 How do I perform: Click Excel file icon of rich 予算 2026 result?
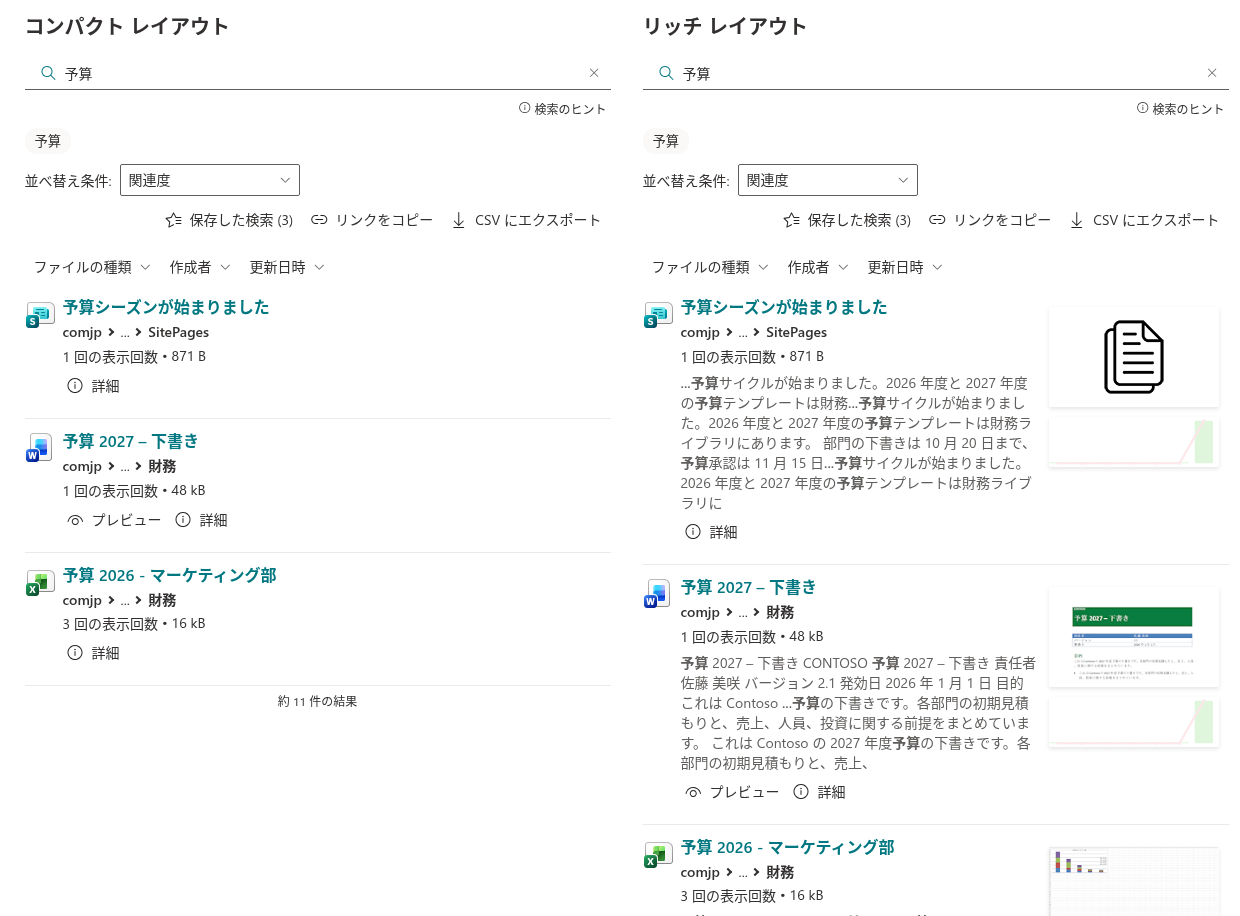658,856
